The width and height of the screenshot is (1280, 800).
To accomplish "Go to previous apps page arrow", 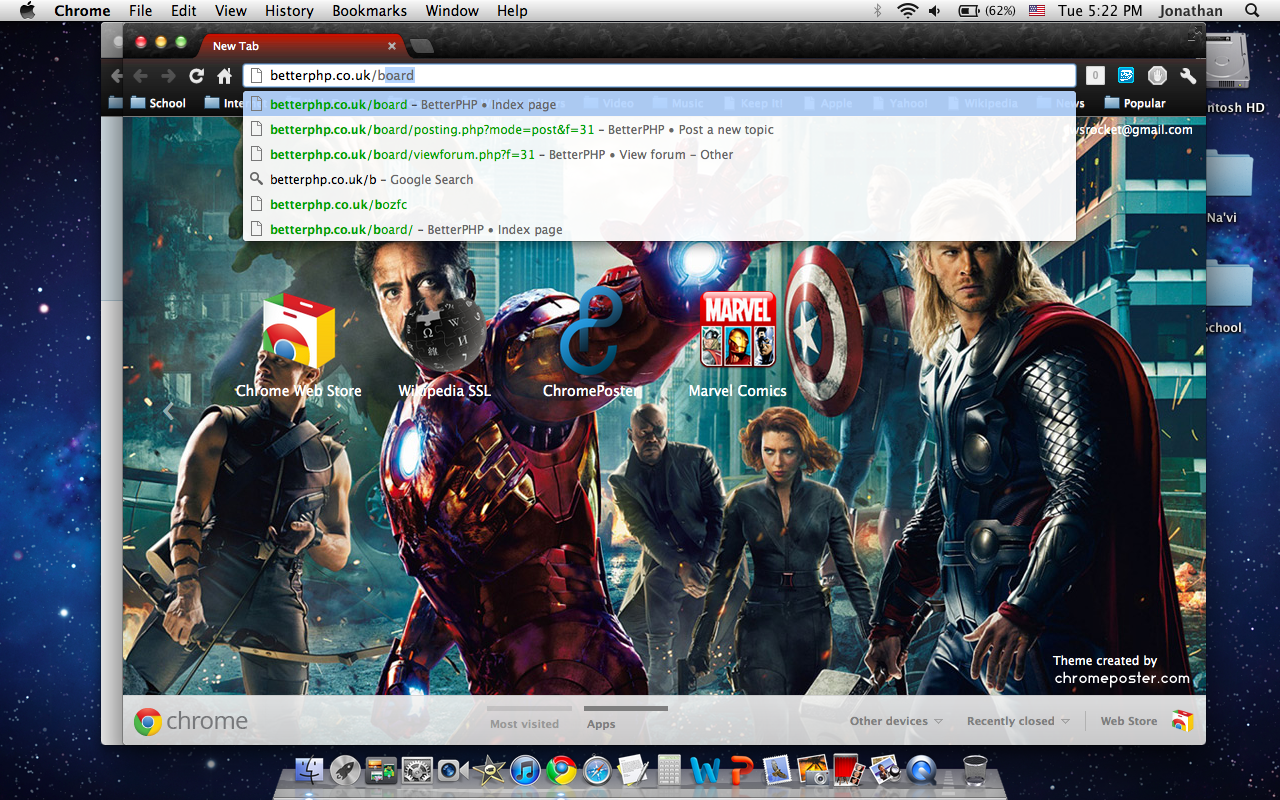I will [168, 410].
